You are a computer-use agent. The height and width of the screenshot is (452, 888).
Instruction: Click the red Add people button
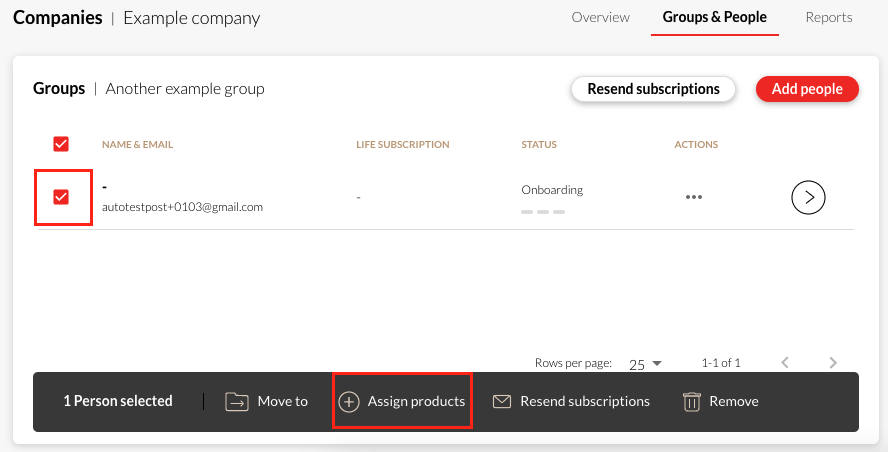tap(807, 89)
